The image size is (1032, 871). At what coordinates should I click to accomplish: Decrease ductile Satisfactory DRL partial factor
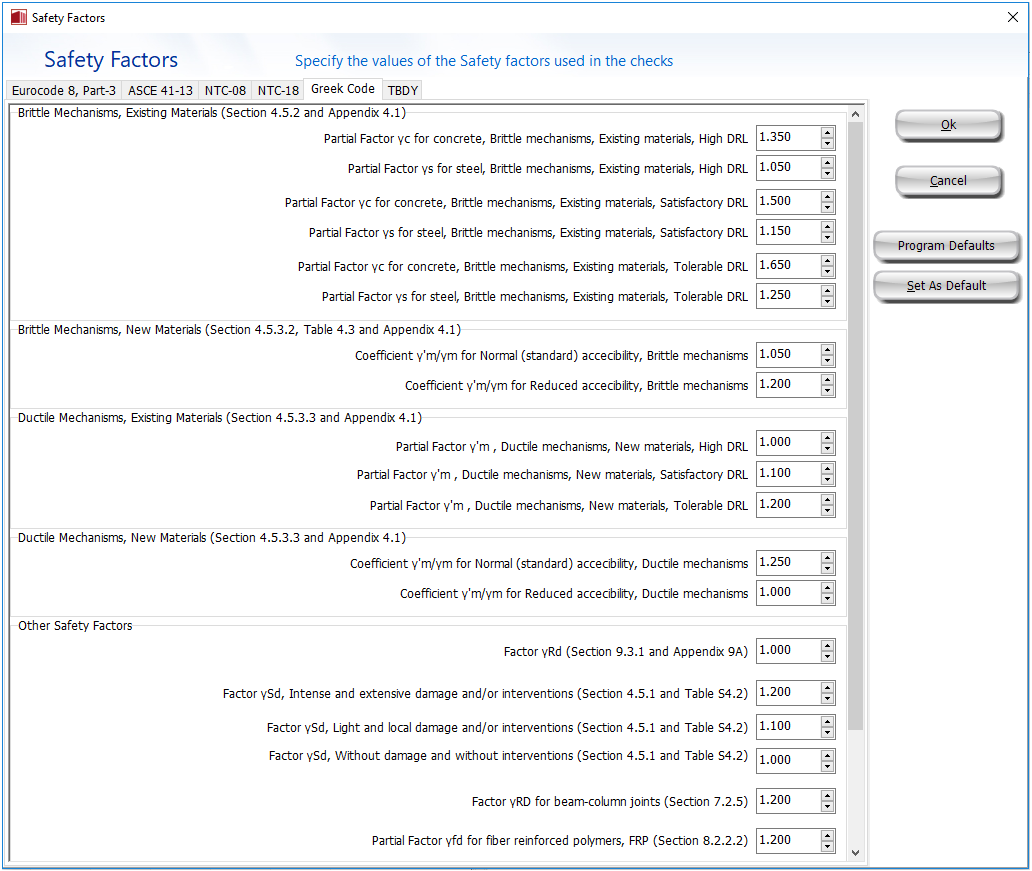coord(828,480)
